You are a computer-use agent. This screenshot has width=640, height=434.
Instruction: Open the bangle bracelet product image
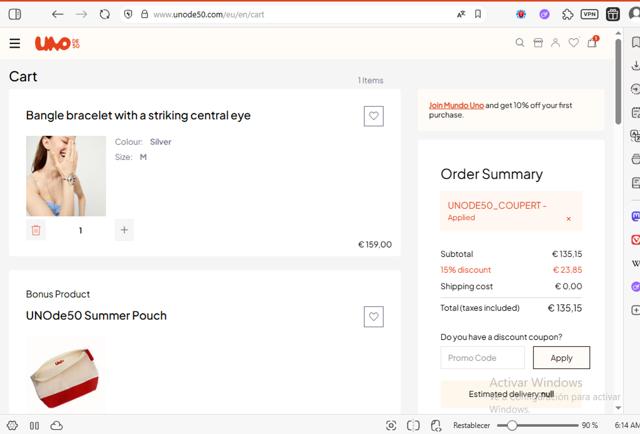tap(66, 176)
